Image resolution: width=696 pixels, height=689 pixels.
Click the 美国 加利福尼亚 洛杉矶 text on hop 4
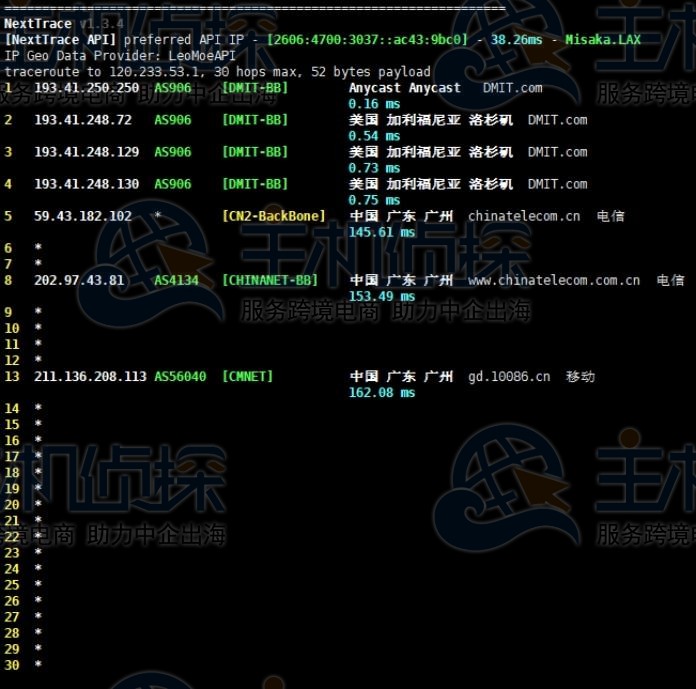pyautogui.click(x=431, y=184)
